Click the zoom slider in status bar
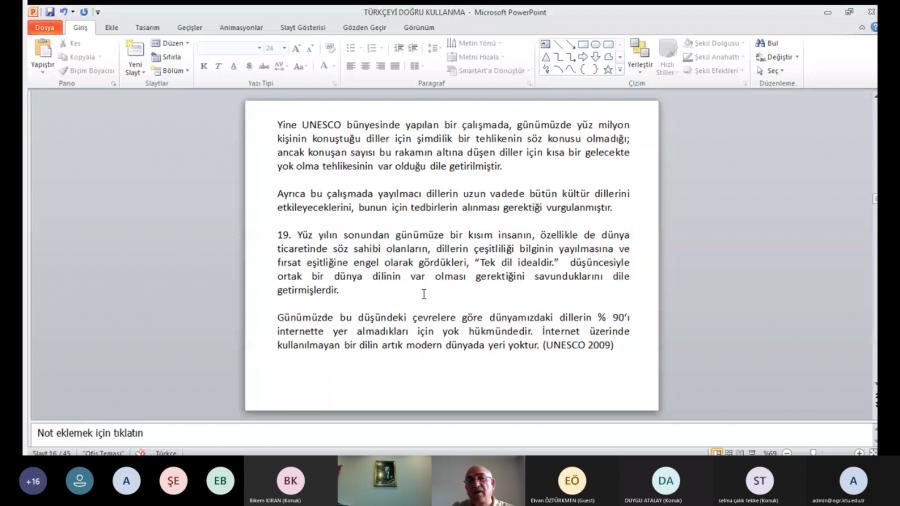This screenshot has height=506, width=900. 812,453
